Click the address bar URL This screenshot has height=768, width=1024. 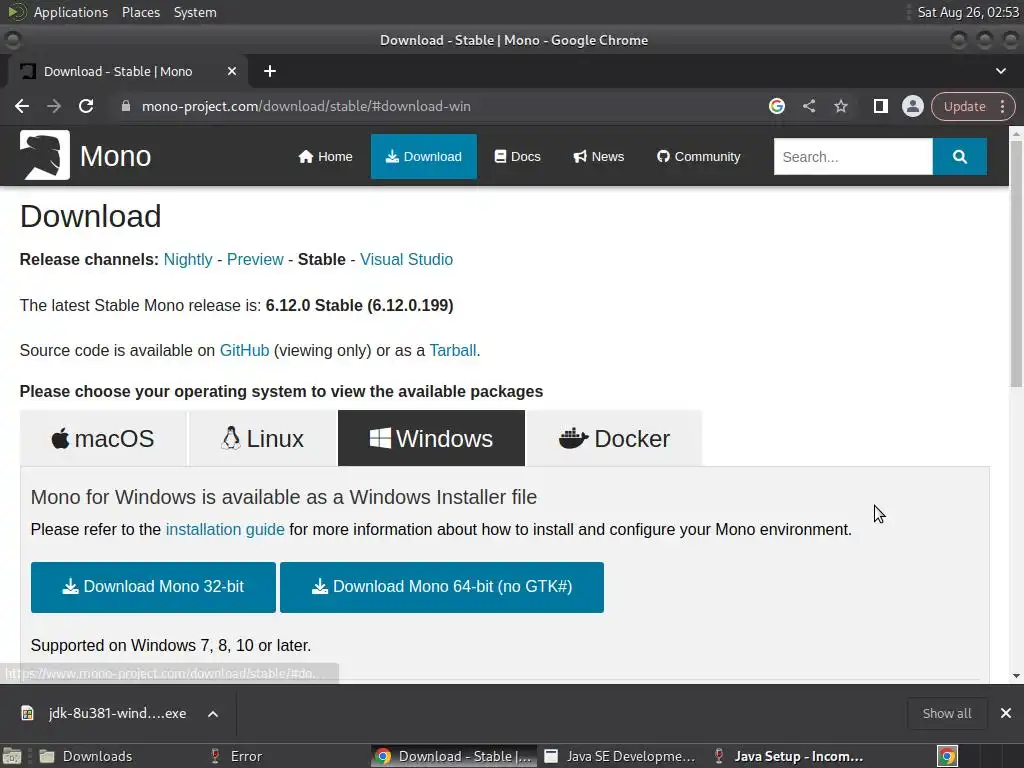point(306,106)
